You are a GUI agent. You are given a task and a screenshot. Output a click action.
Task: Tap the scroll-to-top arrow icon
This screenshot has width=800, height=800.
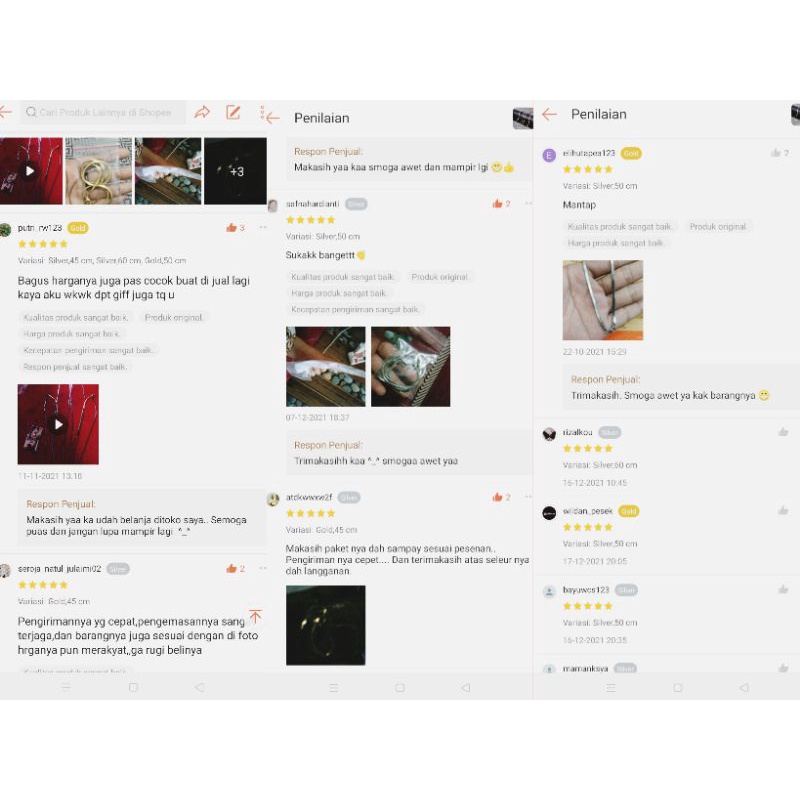click(255, 616)
